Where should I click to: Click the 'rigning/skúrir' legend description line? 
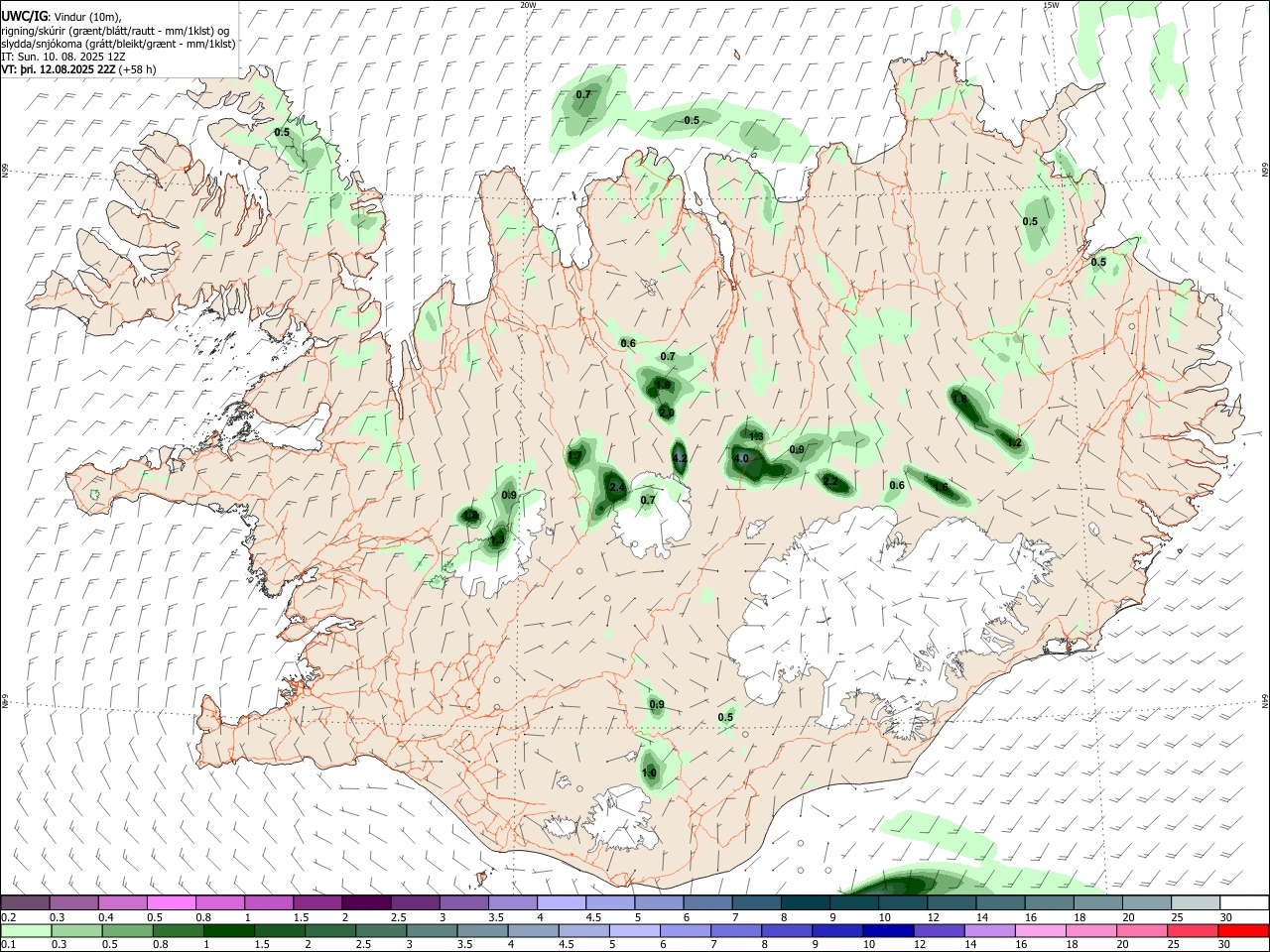(116, 31)
